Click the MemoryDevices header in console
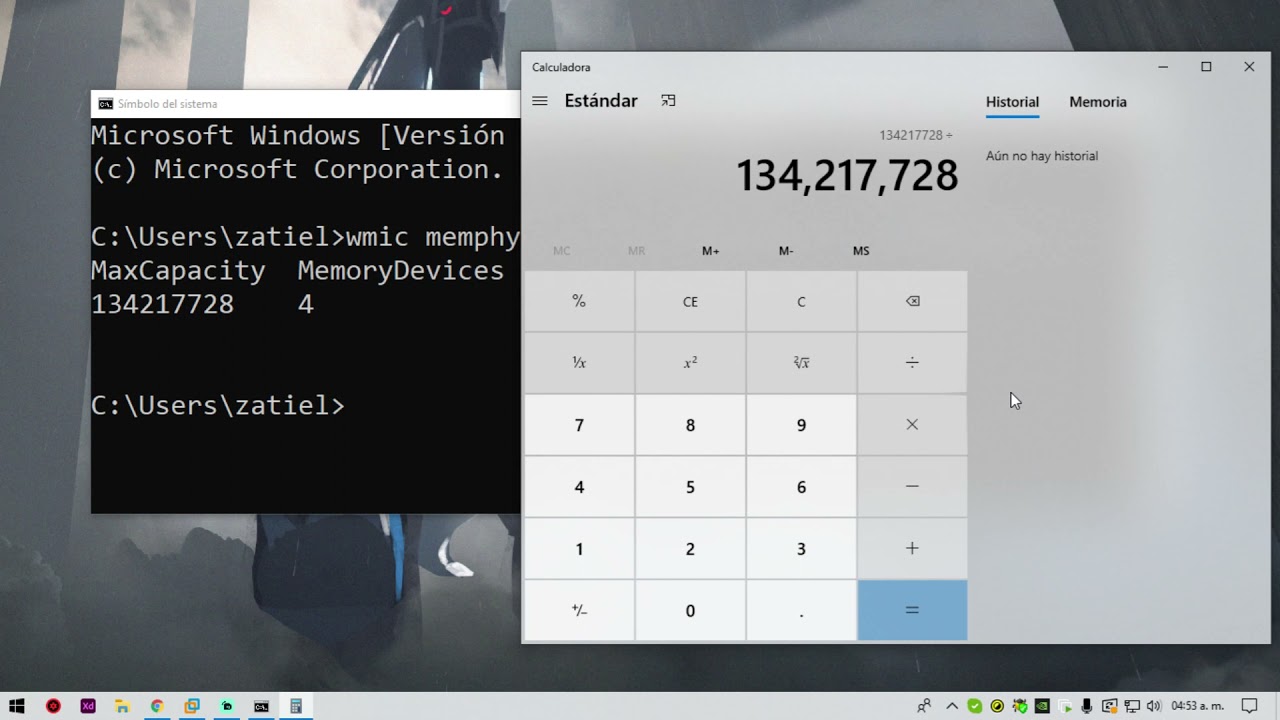Screen dimensions: 1280x720 tap(400, 270)
